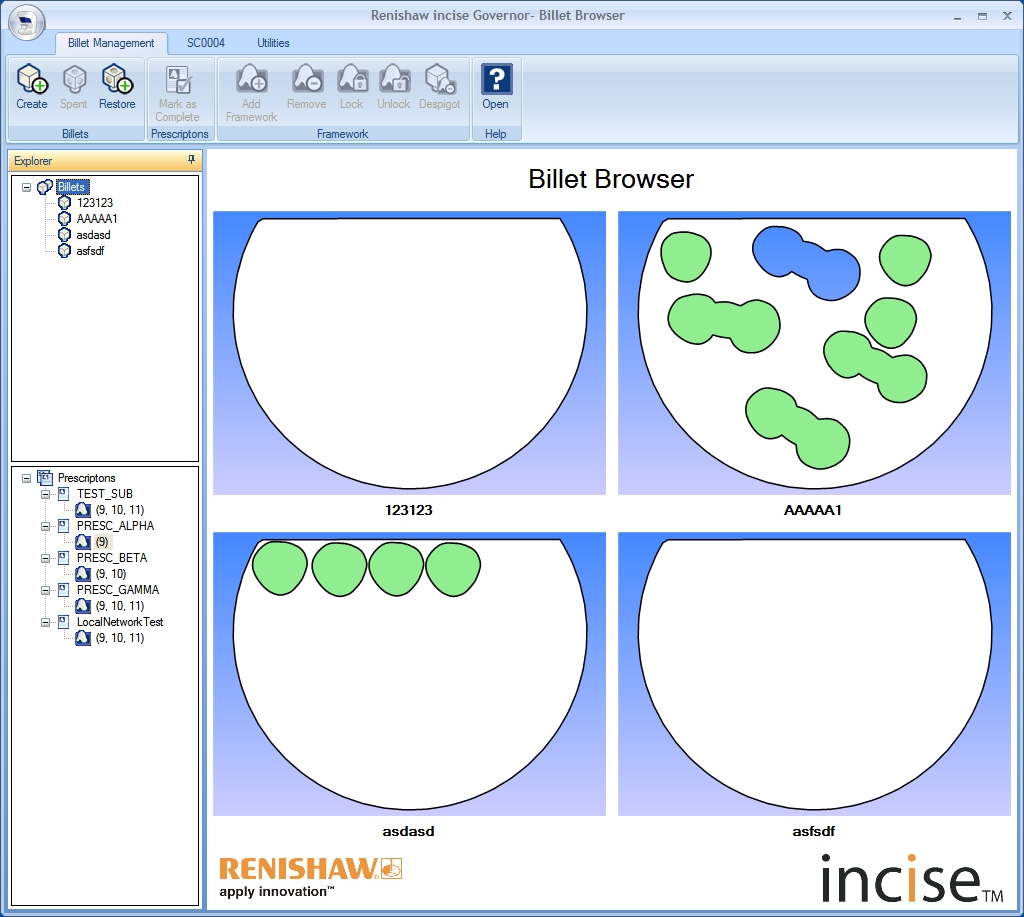Click the asdasd billet thumbnail

tap(409, 674)
